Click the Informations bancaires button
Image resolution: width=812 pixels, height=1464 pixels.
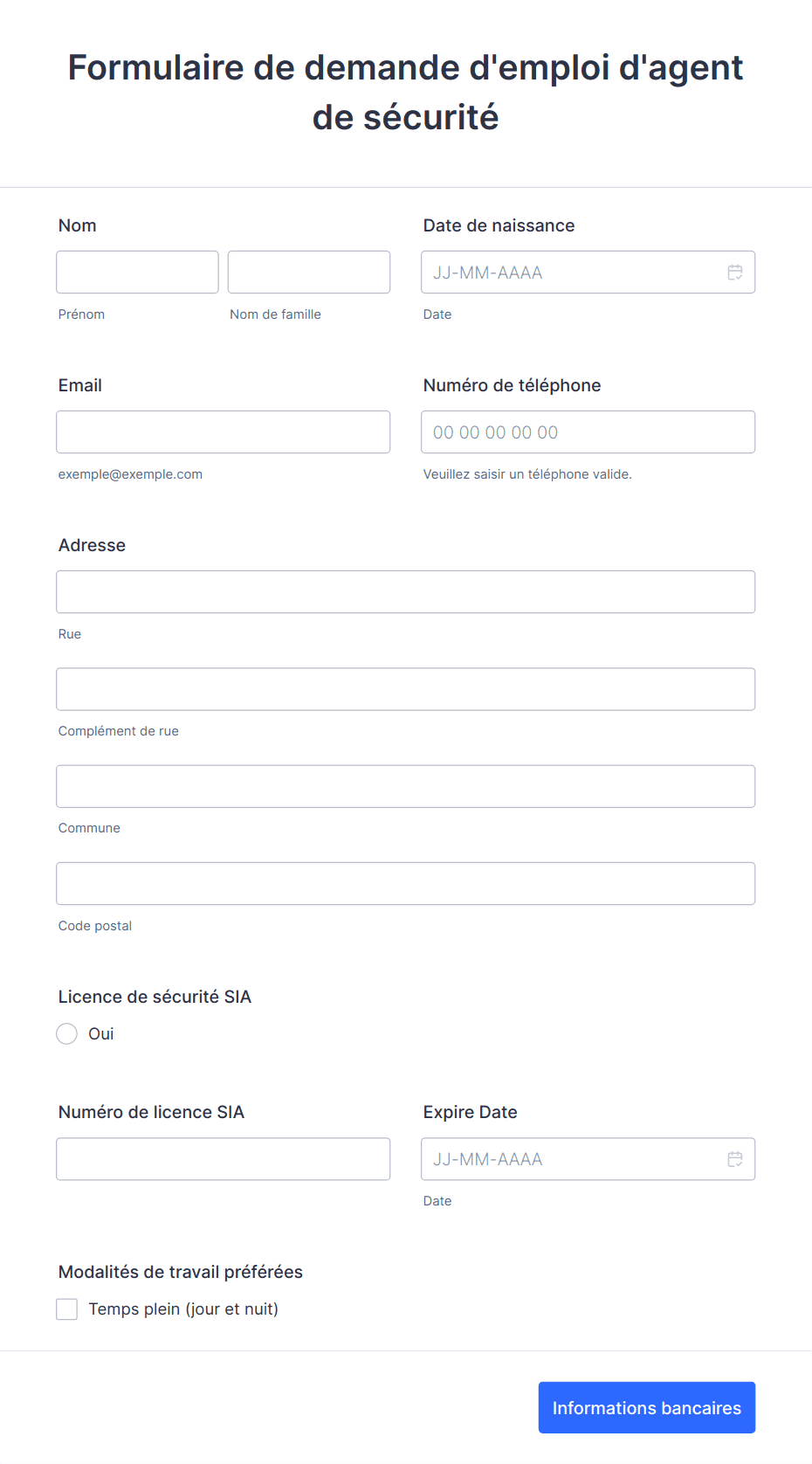[647, 1407]
